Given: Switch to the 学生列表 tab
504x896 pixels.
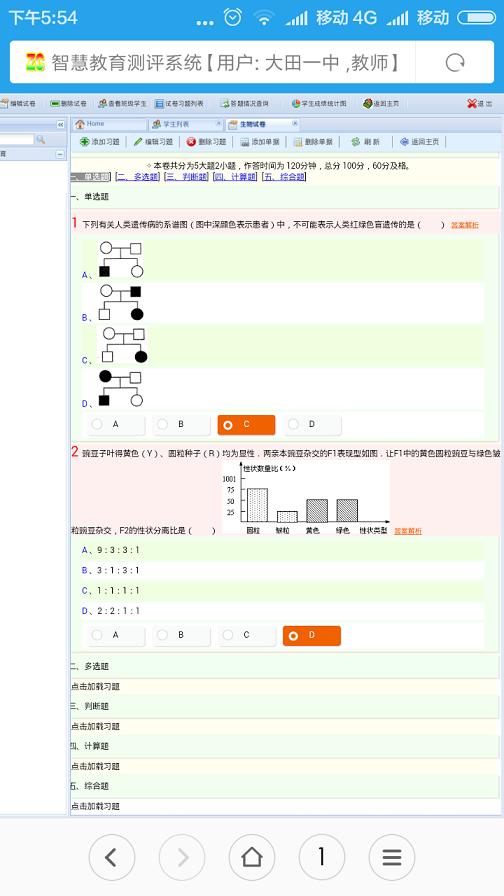Looking at the screenshot, I should [185, 124].
